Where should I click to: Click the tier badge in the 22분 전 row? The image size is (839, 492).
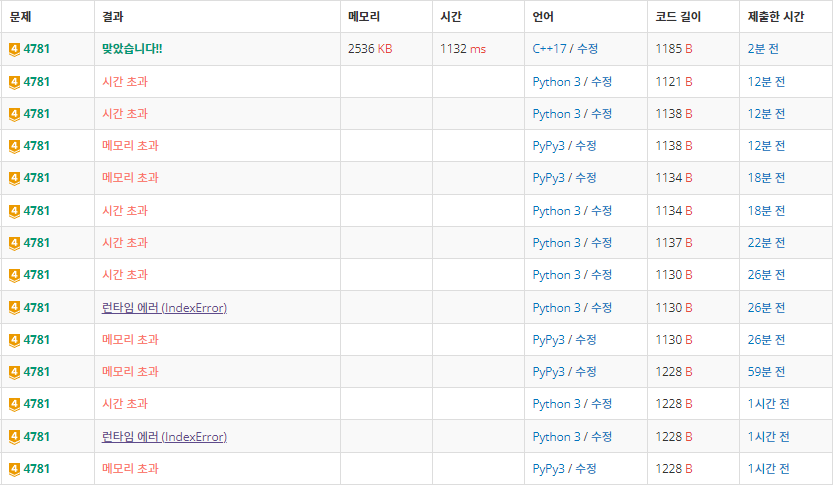tap(14, 244)
